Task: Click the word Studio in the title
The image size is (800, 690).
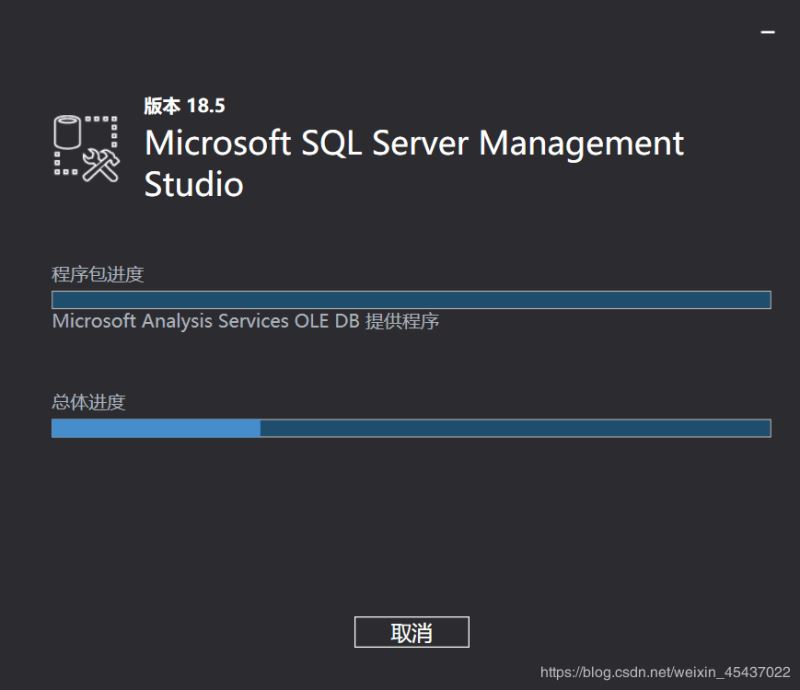Action: tap(194, 184)
